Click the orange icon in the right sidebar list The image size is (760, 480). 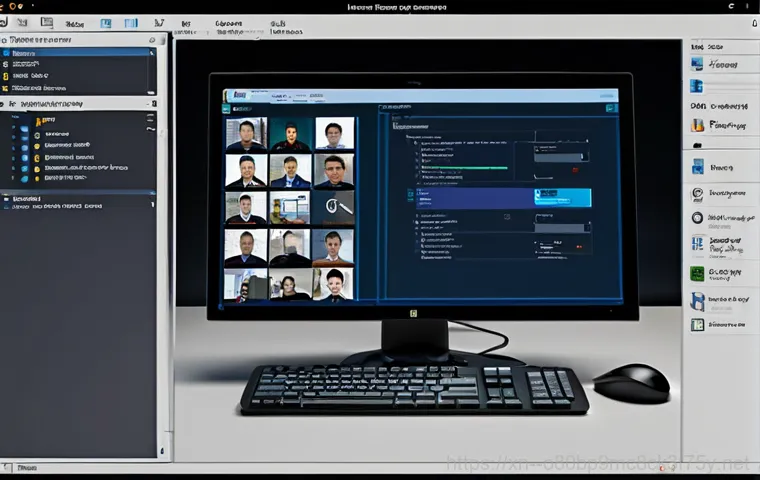click(x=697, y=126)
